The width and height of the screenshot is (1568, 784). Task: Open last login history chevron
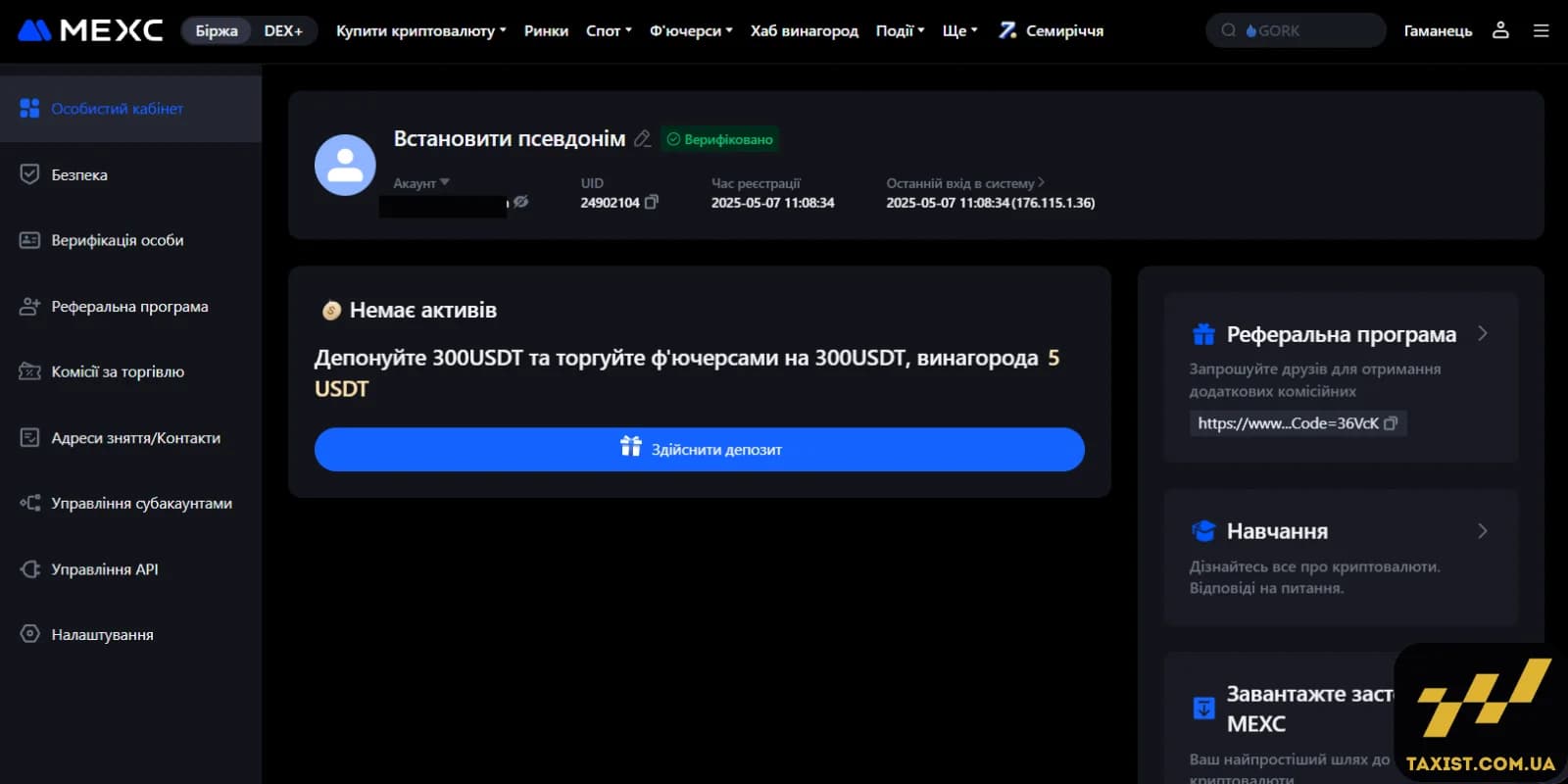pos(1041,182)
